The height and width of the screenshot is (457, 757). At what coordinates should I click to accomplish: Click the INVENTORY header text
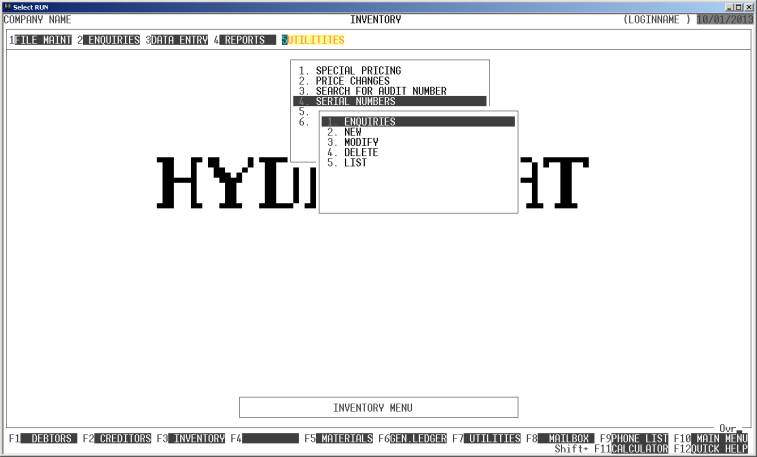coord(376,19)
